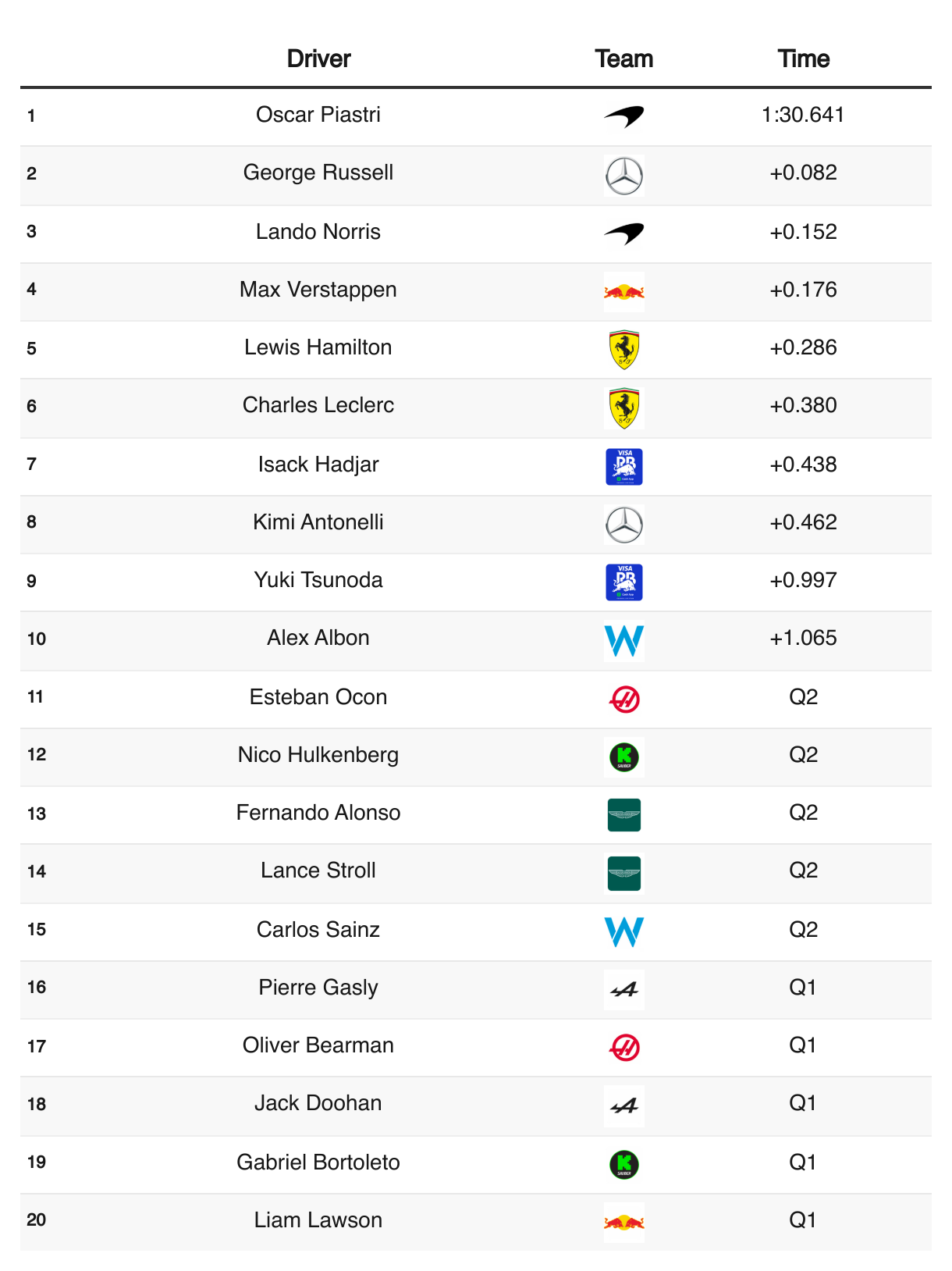Click position number 15 for Carlos Sainz
The height and width of the screenshot is (1271, 952).
coord(37,930)
